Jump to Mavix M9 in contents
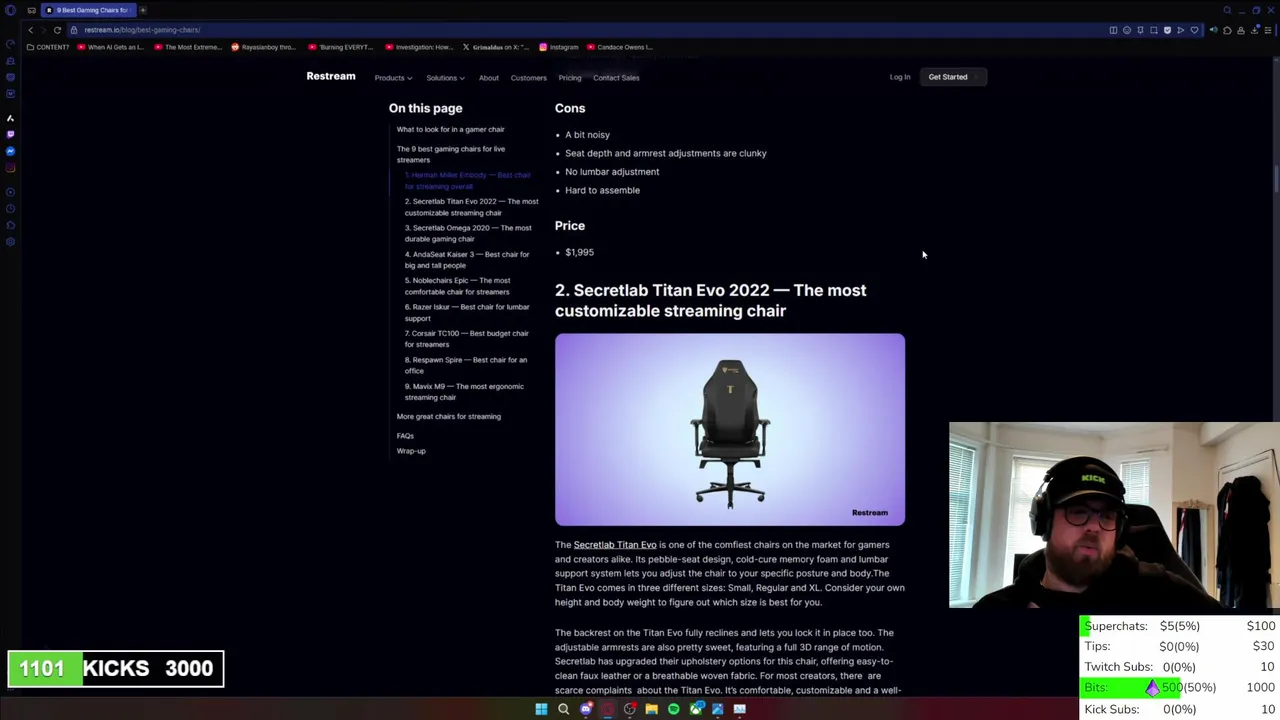The image size is (1280, 720). pyautogui.click(x=464, y=391)
